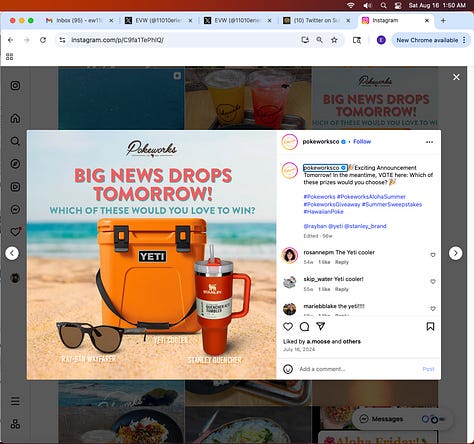Viewport: 474px width, 444px height.
Task: Open the More hamburger menu in sidebar
Action: [15, 401]
